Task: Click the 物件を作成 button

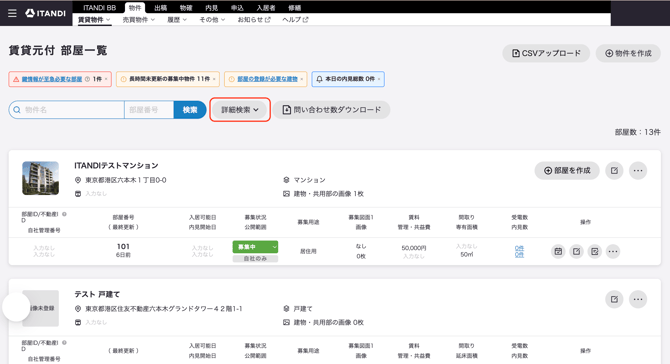Action: click(x=628, y=53)
